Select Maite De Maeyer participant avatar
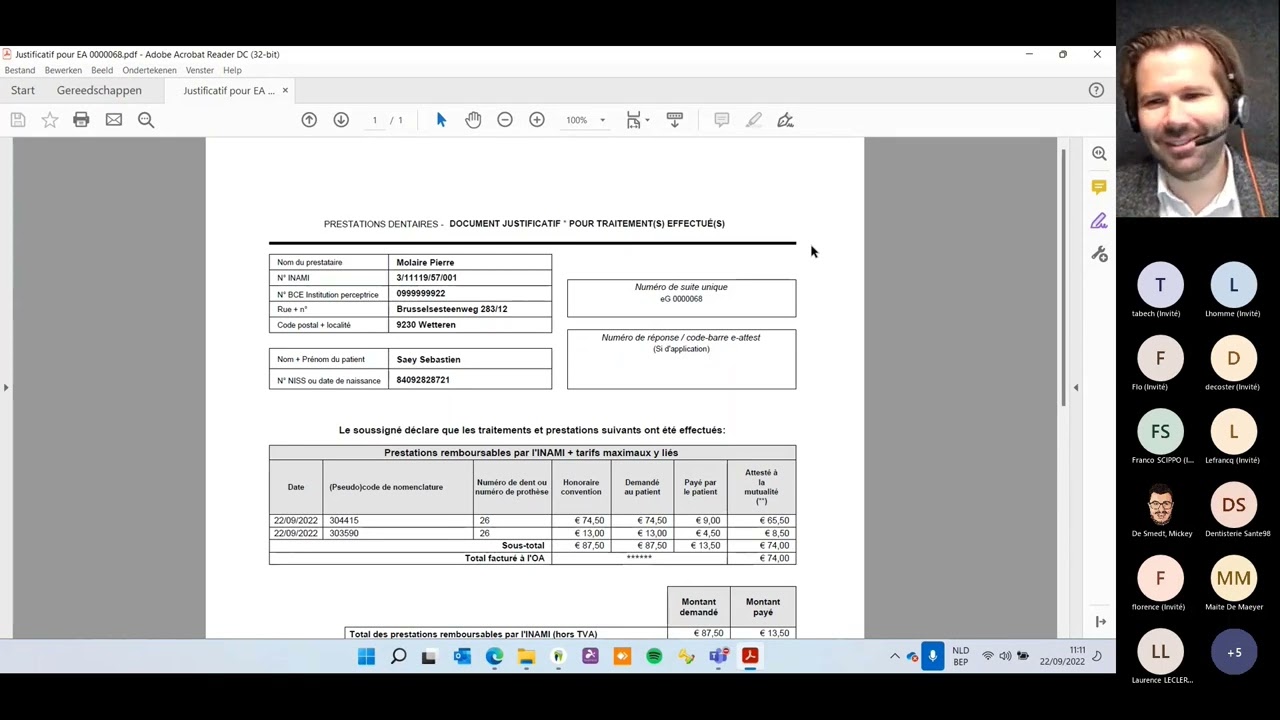The width and height of the screenshot is (1280, 720). pyautogui.click(x=1234, y=578)
